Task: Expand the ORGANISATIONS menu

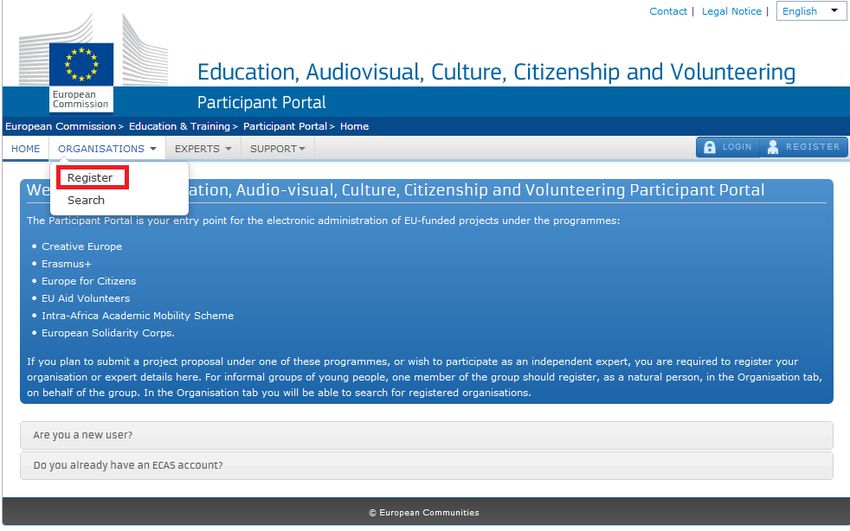Action: [107, 148]
